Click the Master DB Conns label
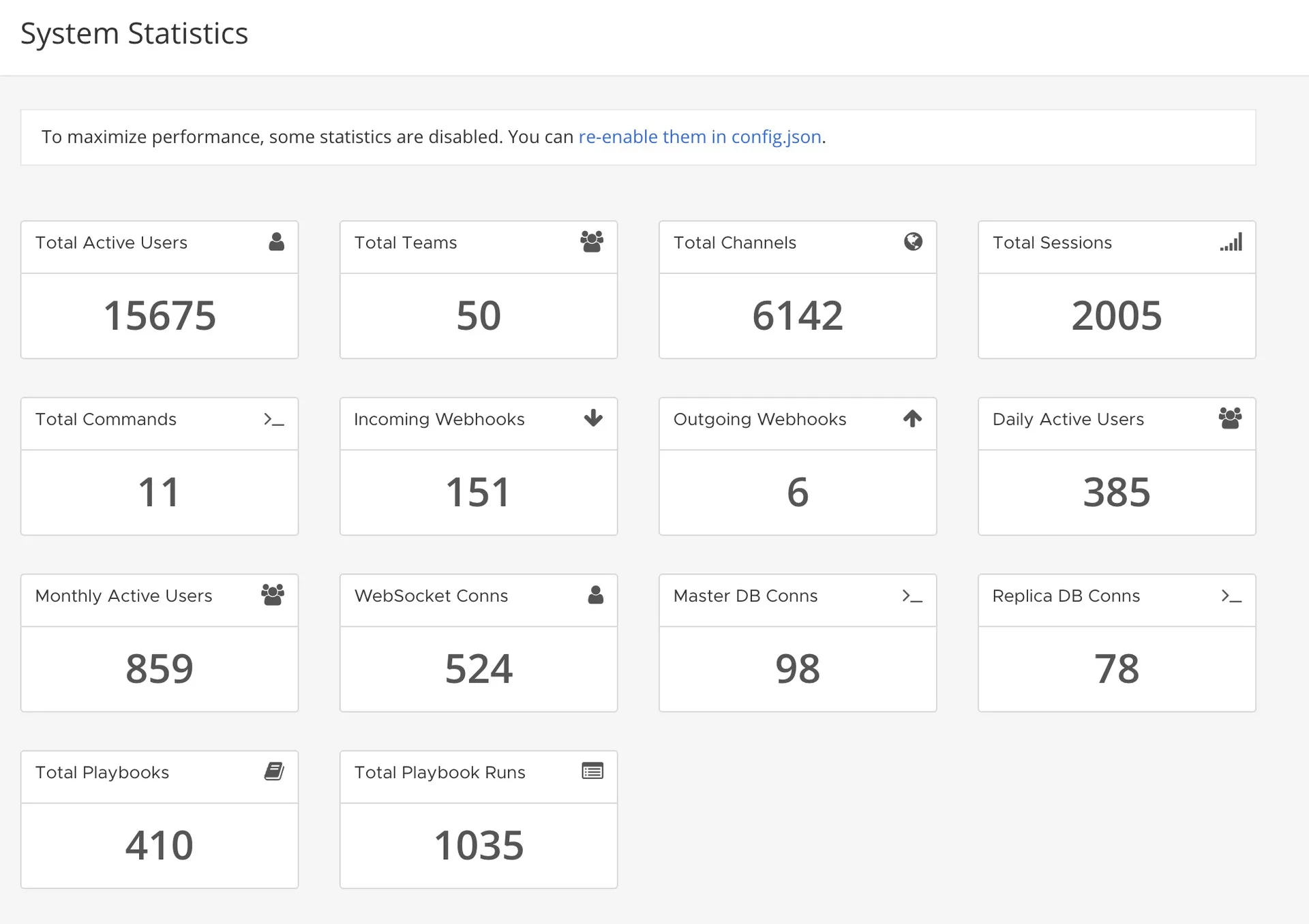The height and width of the screenshot is (924, 1309). pos(745,596)
